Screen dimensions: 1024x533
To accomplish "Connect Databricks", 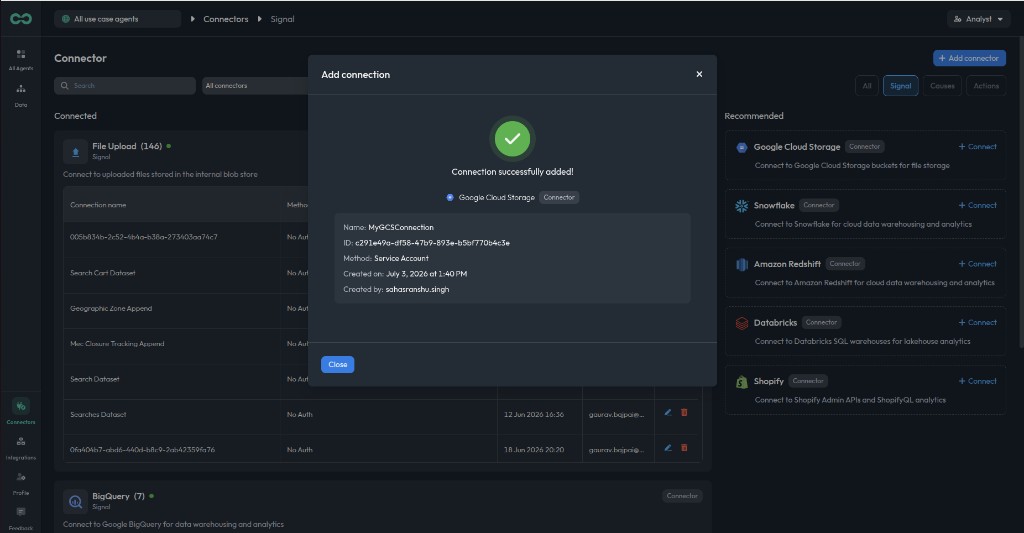I will (x=978, y=323).
